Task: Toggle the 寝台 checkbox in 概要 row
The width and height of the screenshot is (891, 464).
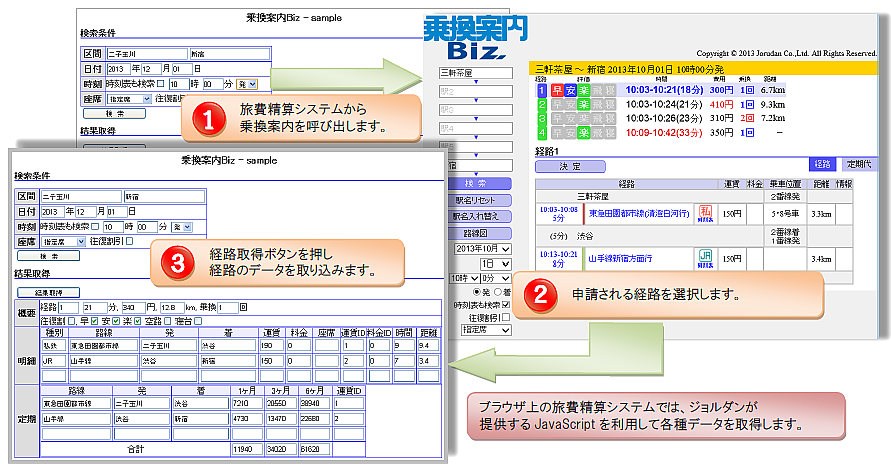Action: click(198, 321)
